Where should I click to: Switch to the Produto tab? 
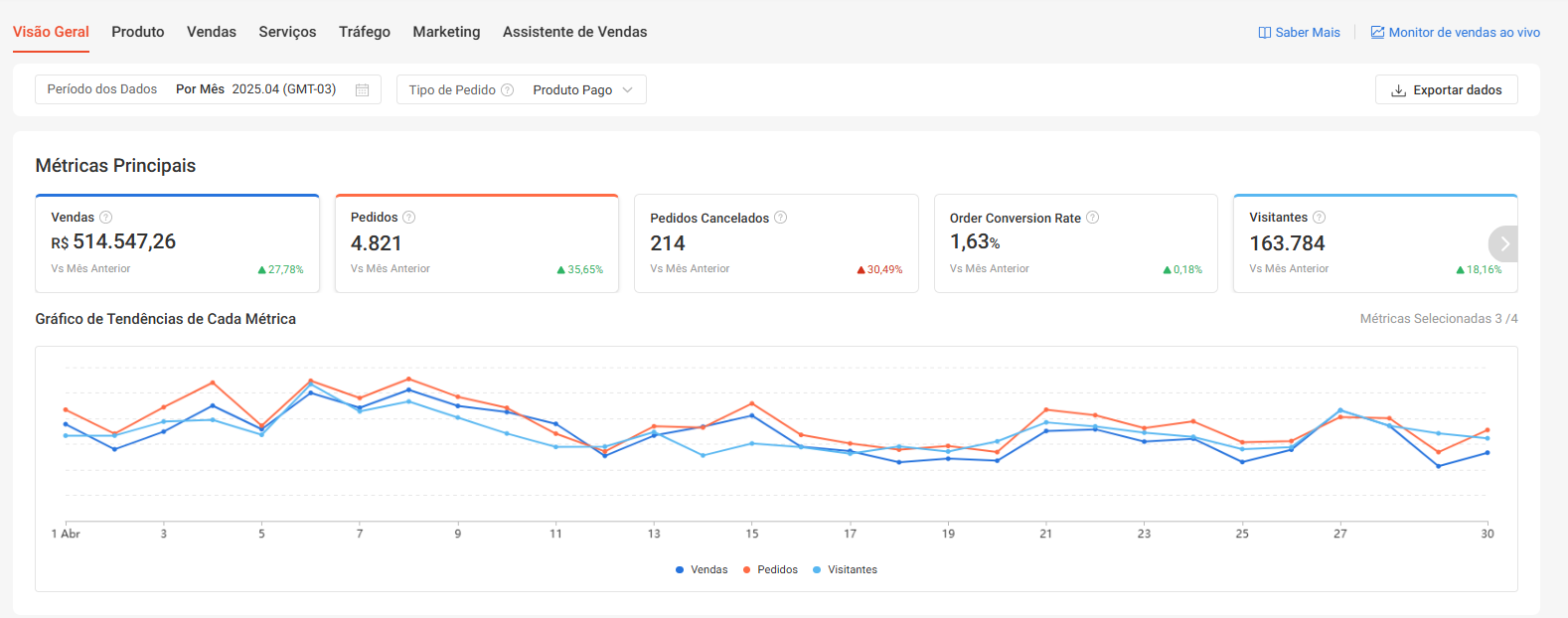click(138, 32)
